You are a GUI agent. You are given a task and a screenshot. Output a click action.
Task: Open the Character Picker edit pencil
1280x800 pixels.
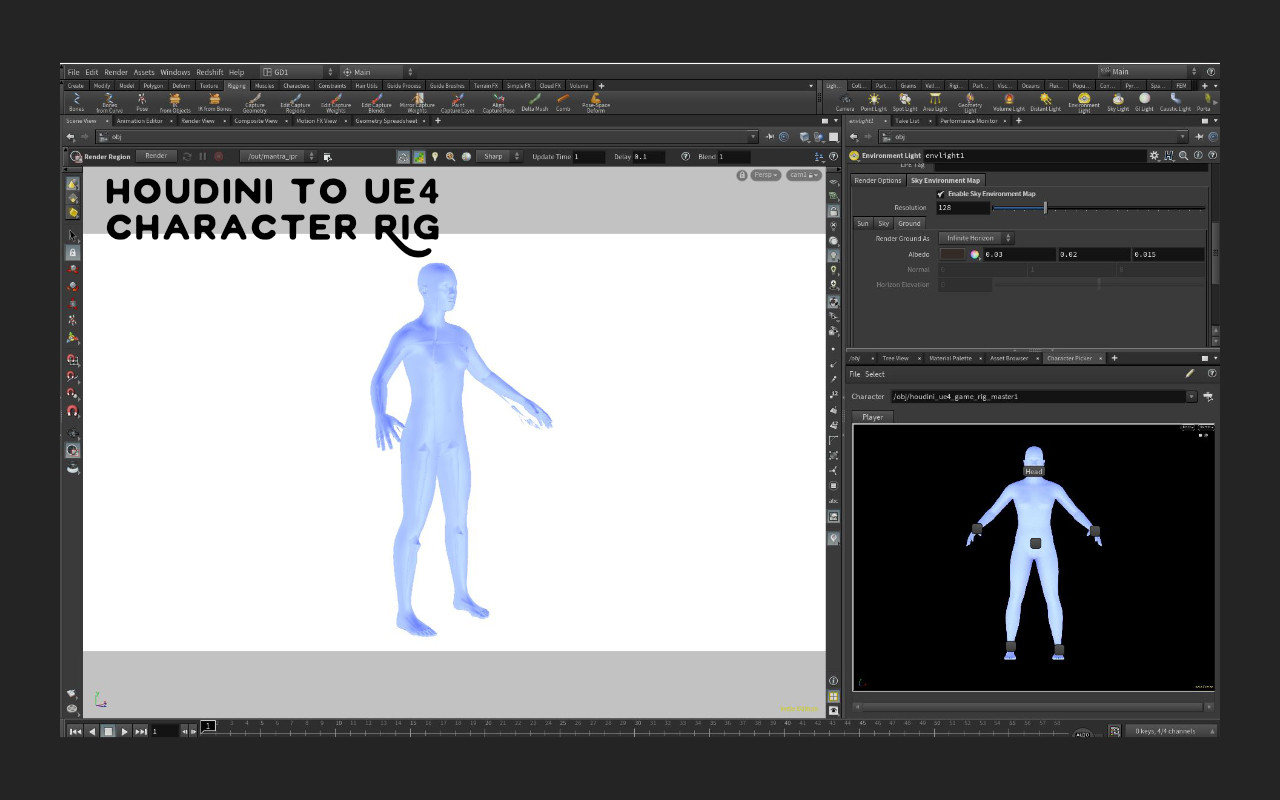coord(1190,374)
